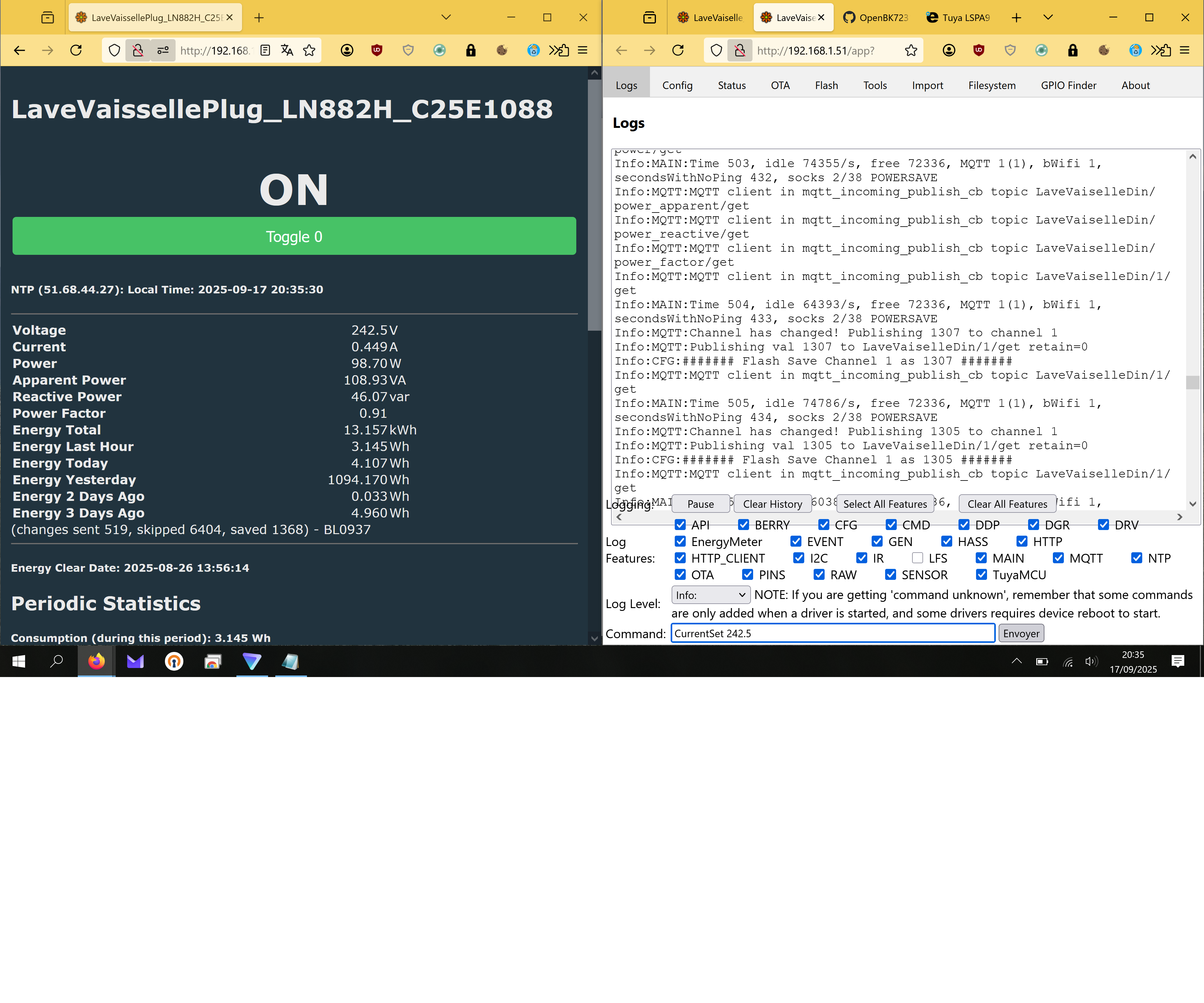Reload page in right browser window
This screenshot has height=1003, width=1204.
click(678, 50)
